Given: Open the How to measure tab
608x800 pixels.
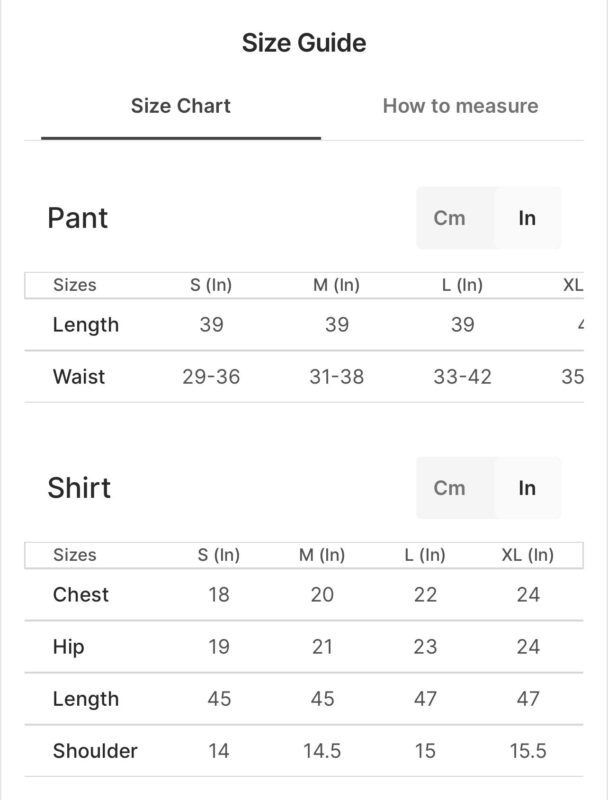Looking at the screenshot, I should [460, 106].
